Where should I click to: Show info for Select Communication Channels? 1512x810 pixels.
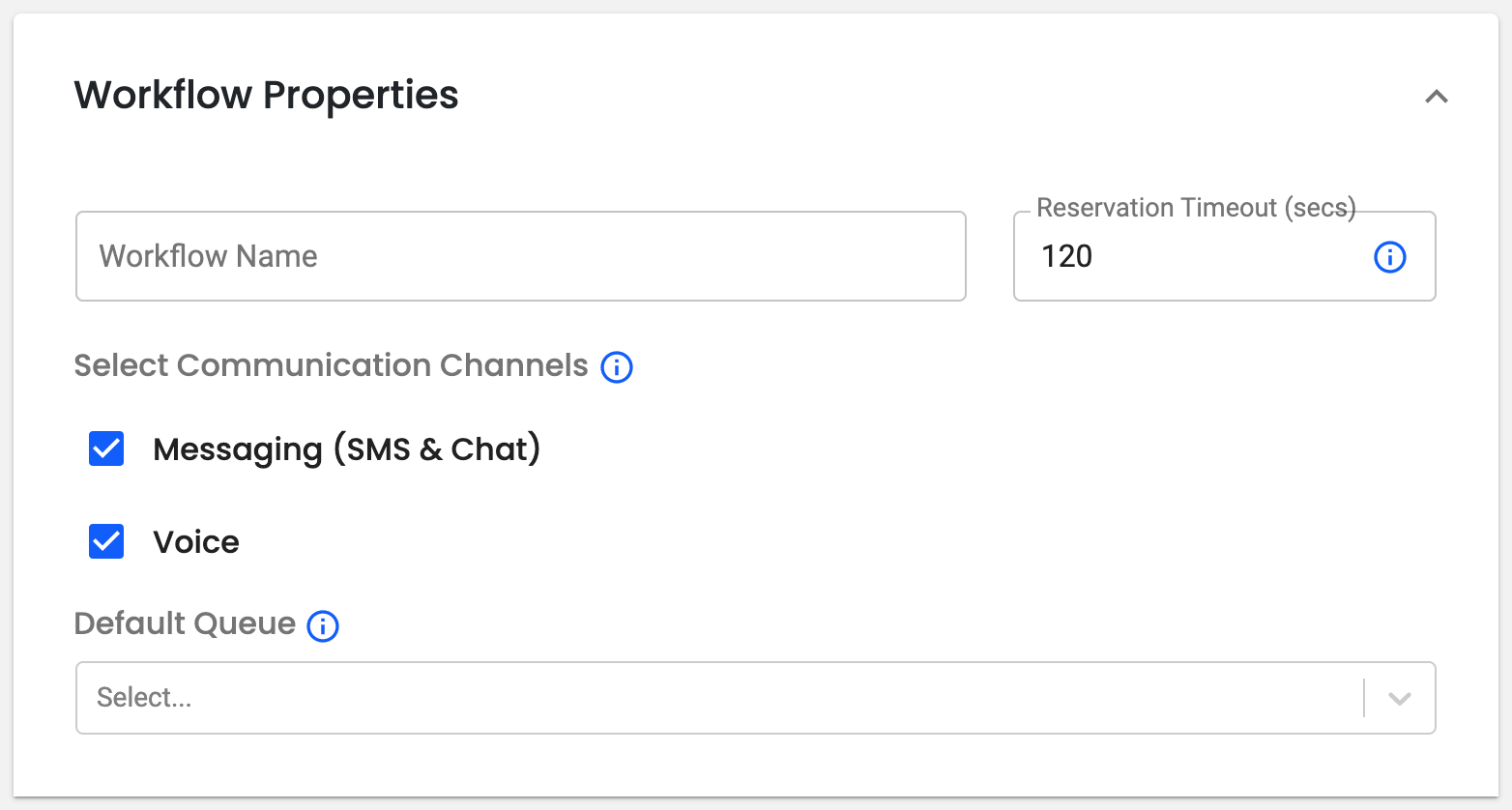click(x=617, y=367)
